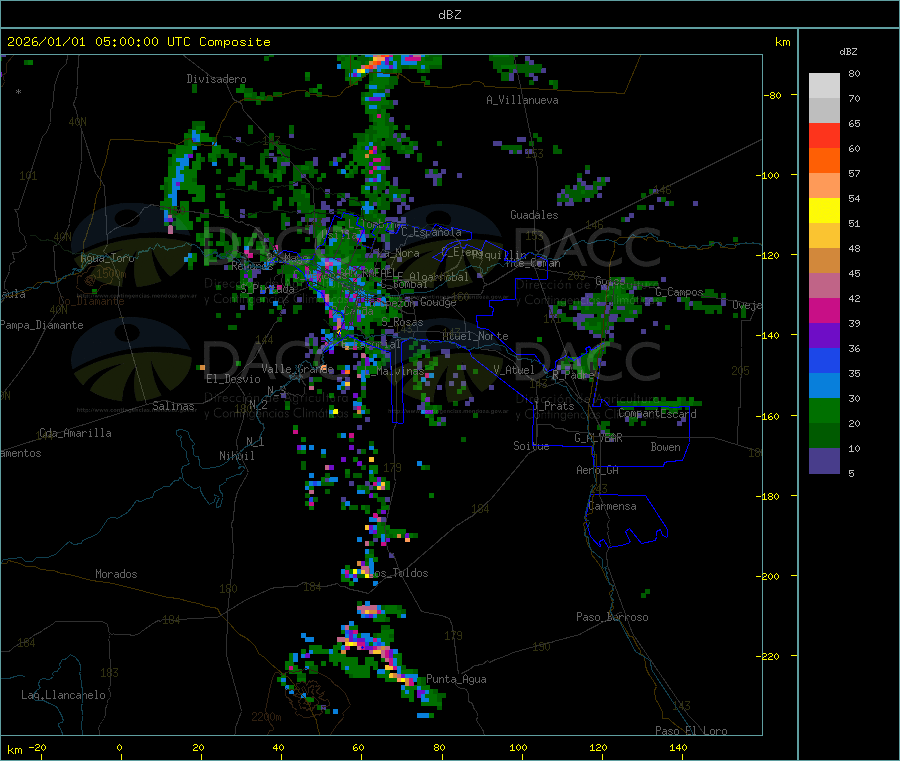Click the 'km' label at bottom-left axis
This screenshot has width=900, height=761.
point(14,750)
